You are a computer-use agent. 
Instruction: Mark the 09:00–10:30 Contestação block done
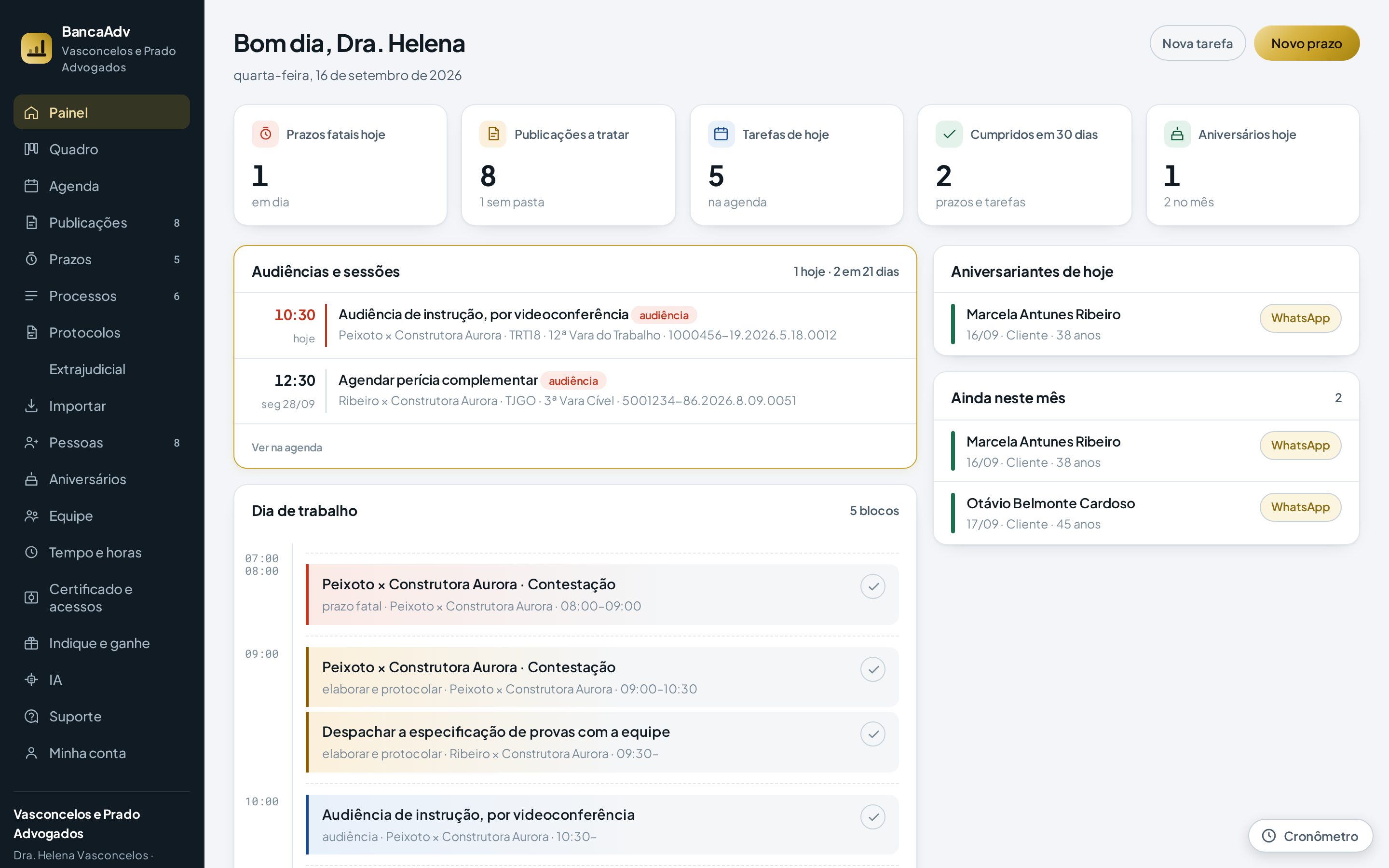tap(872, 669)
